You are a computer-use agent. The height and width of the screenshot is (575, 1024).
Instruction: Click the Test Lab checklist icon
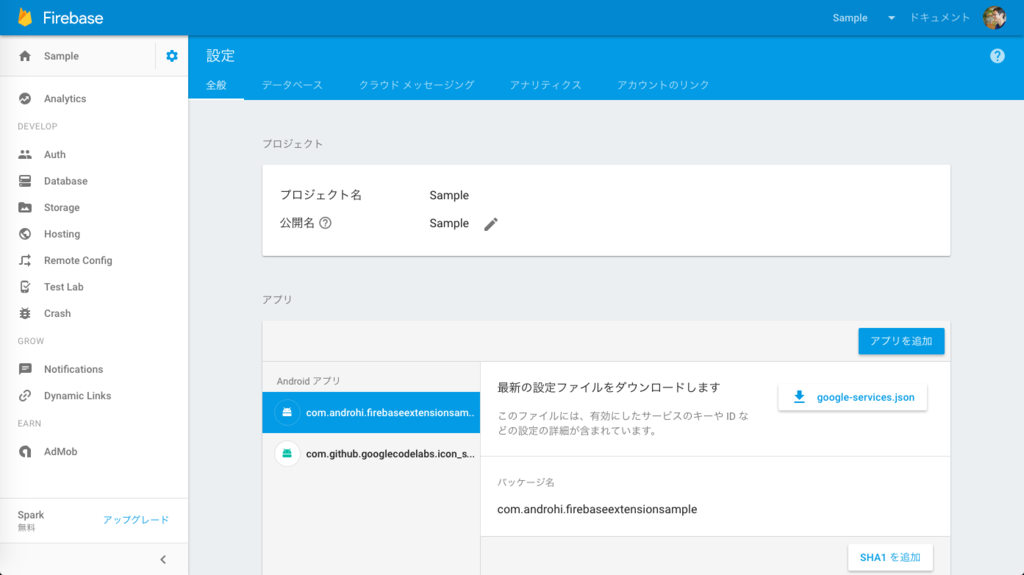click(25, 287)
